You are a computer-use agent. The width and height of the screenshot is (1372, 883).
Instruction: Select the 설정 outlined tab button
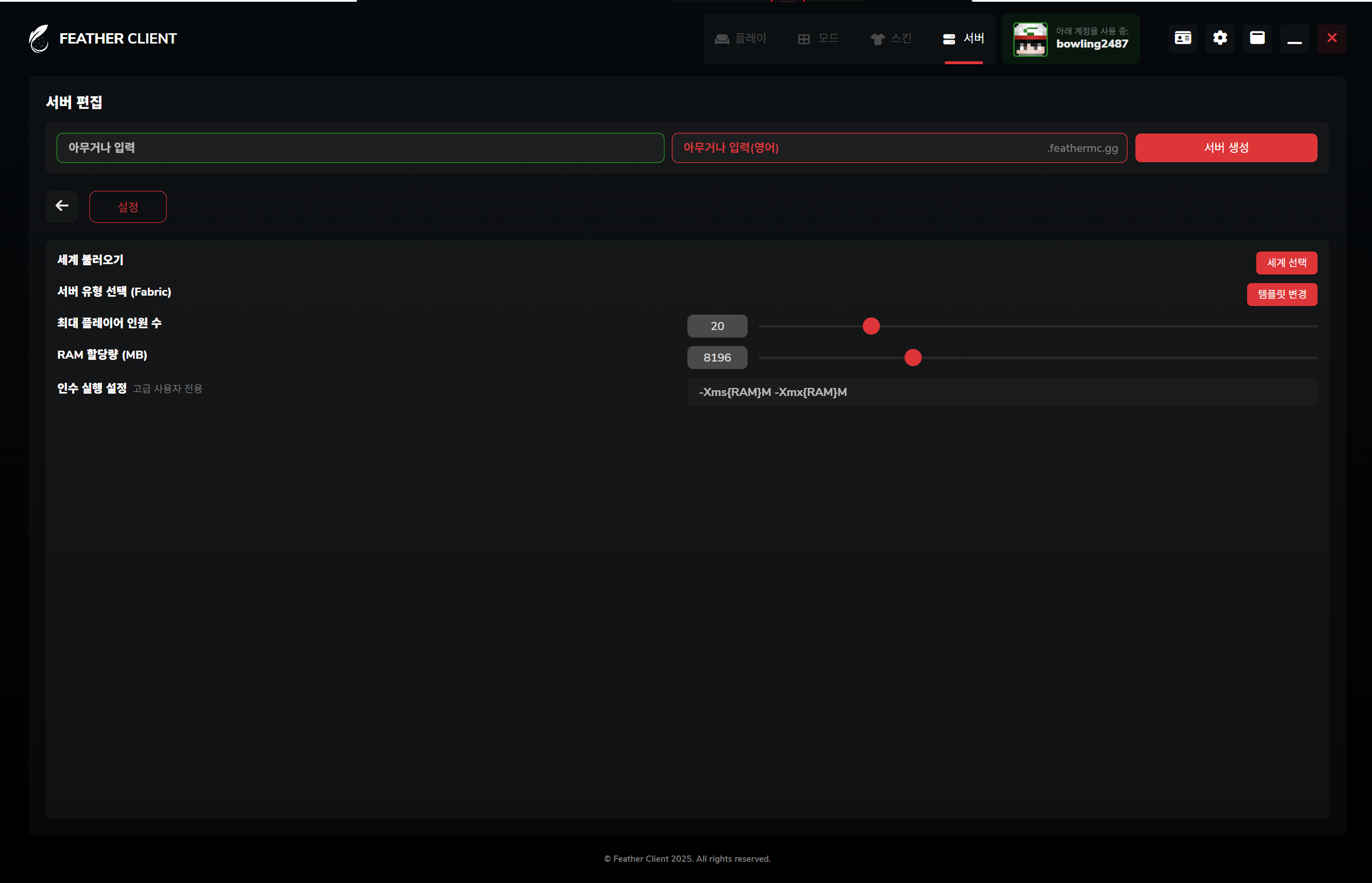tap(128, 206)
